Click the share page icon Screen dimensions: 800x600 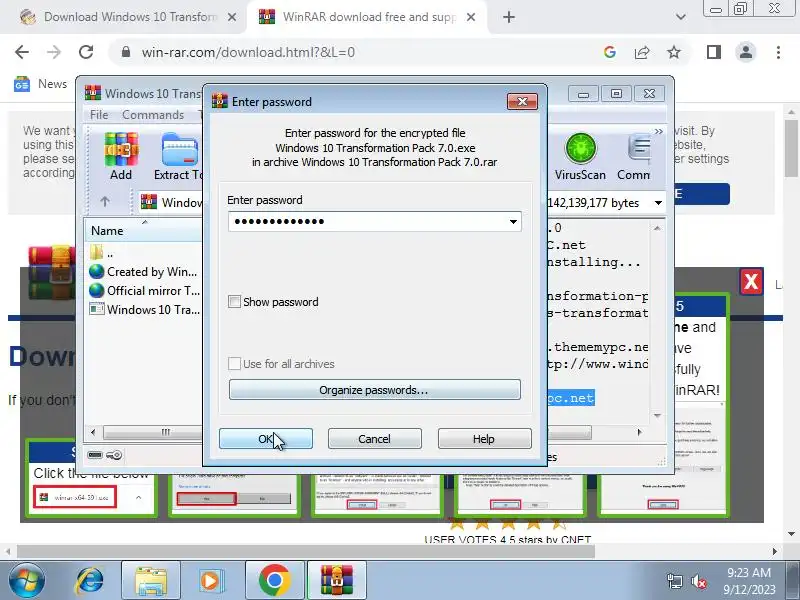[x=642, y=52]
